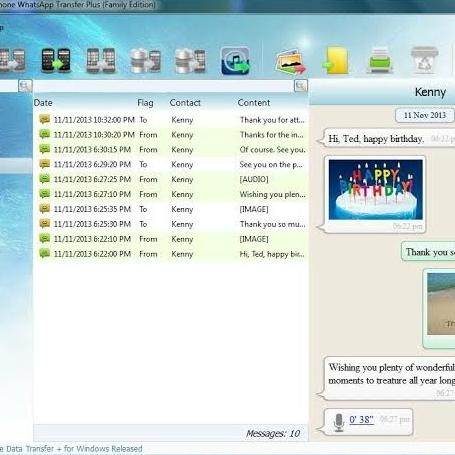This screenshot has height=455, width=455.
Task: Select the [IMAGE] message at 6:22:10 PM
Action: pyautogui.click(x=172, y=239)
